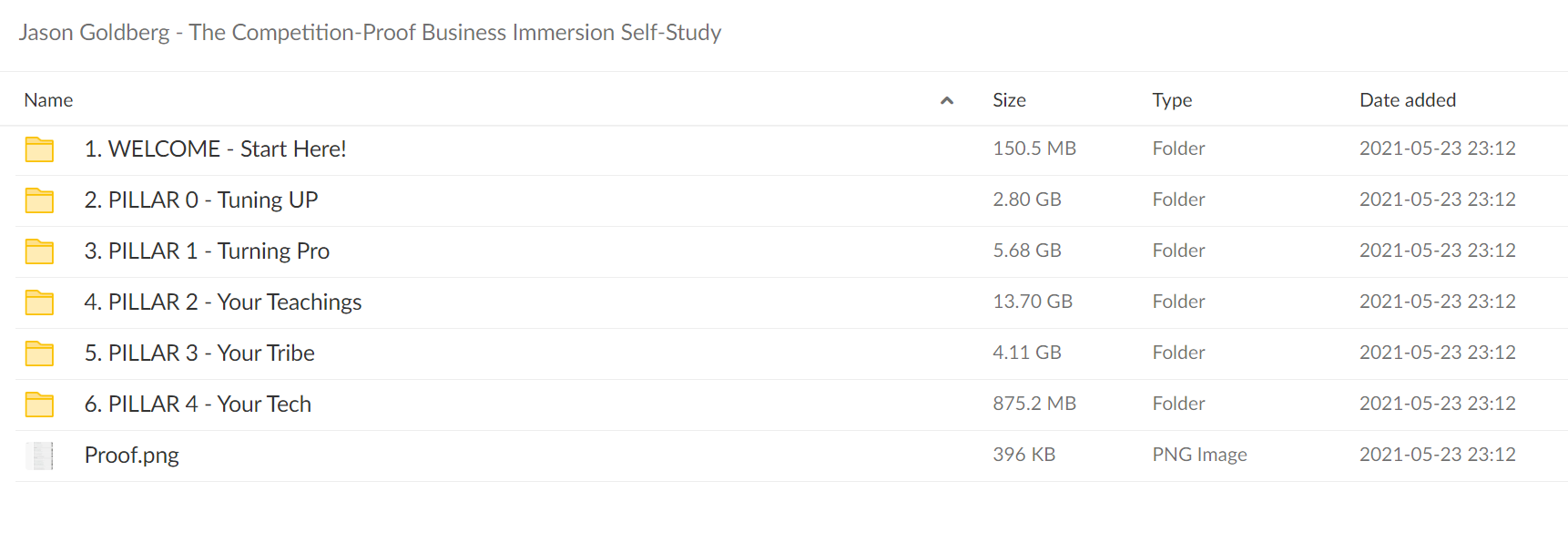1568x543 pixels.
Task: Sort files by the Type column header
Action: (x=1172, y=100)
